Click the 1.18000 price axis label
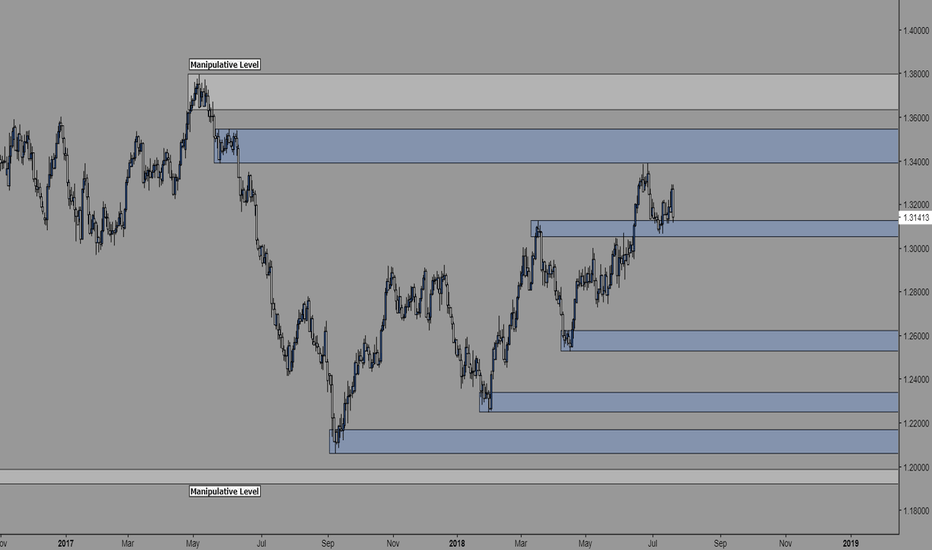Screen dimensions: 932x550 point(916,511)
